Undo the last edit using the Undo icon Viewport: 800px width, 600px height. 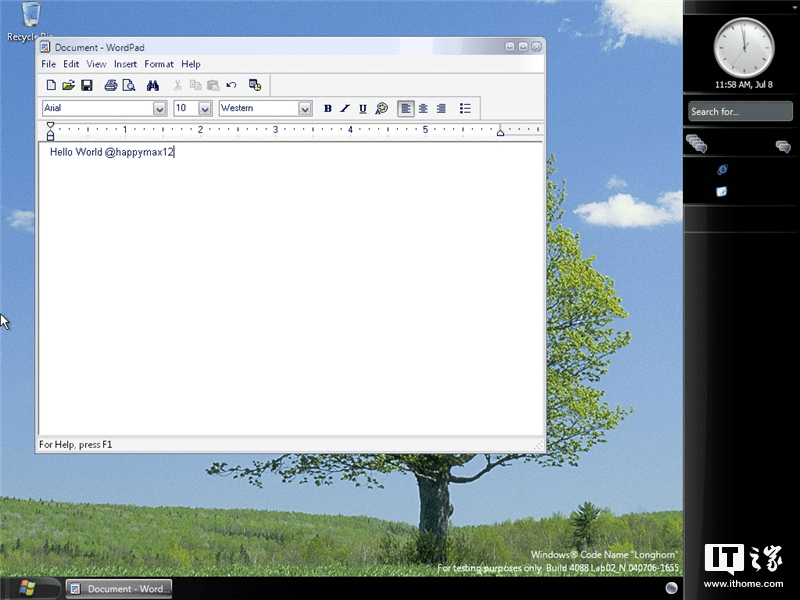coord(231,85)
